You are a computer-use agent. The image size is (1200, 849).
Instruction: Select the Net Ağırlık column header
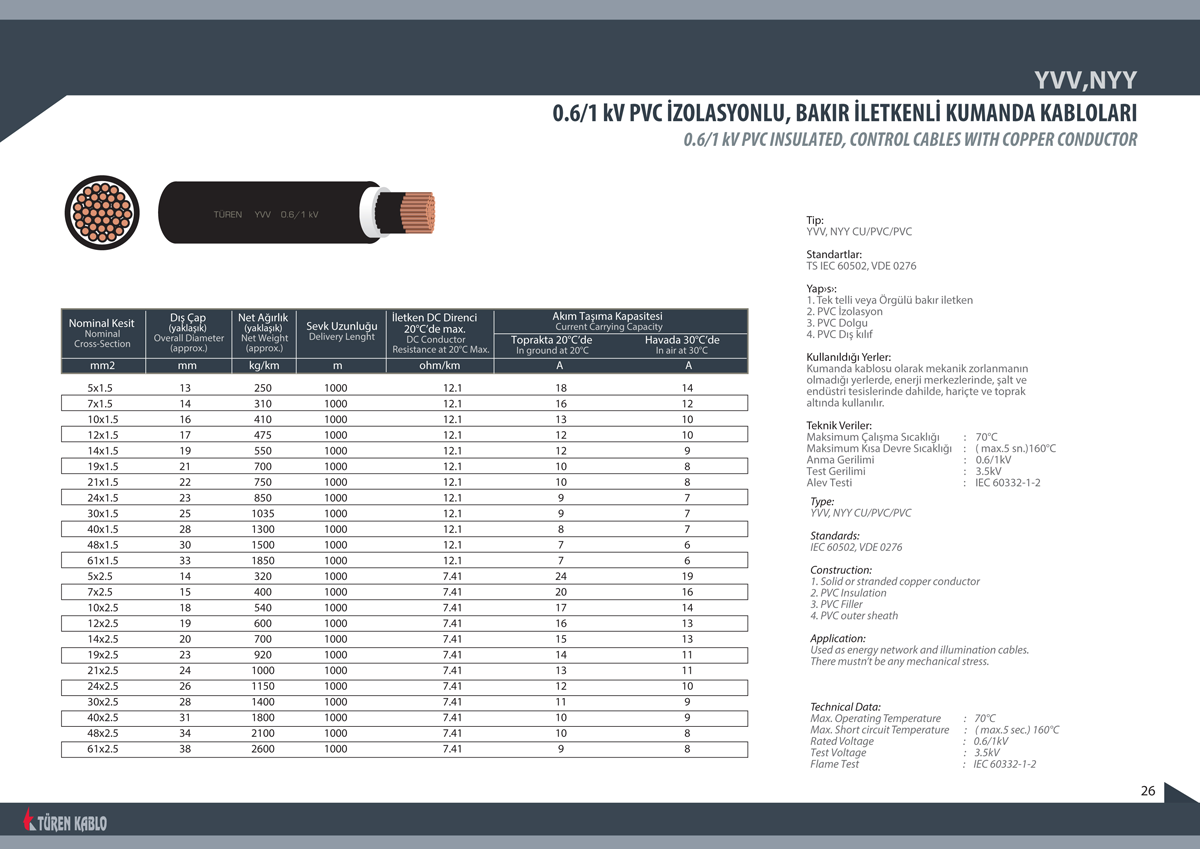[x=263, y=333]
